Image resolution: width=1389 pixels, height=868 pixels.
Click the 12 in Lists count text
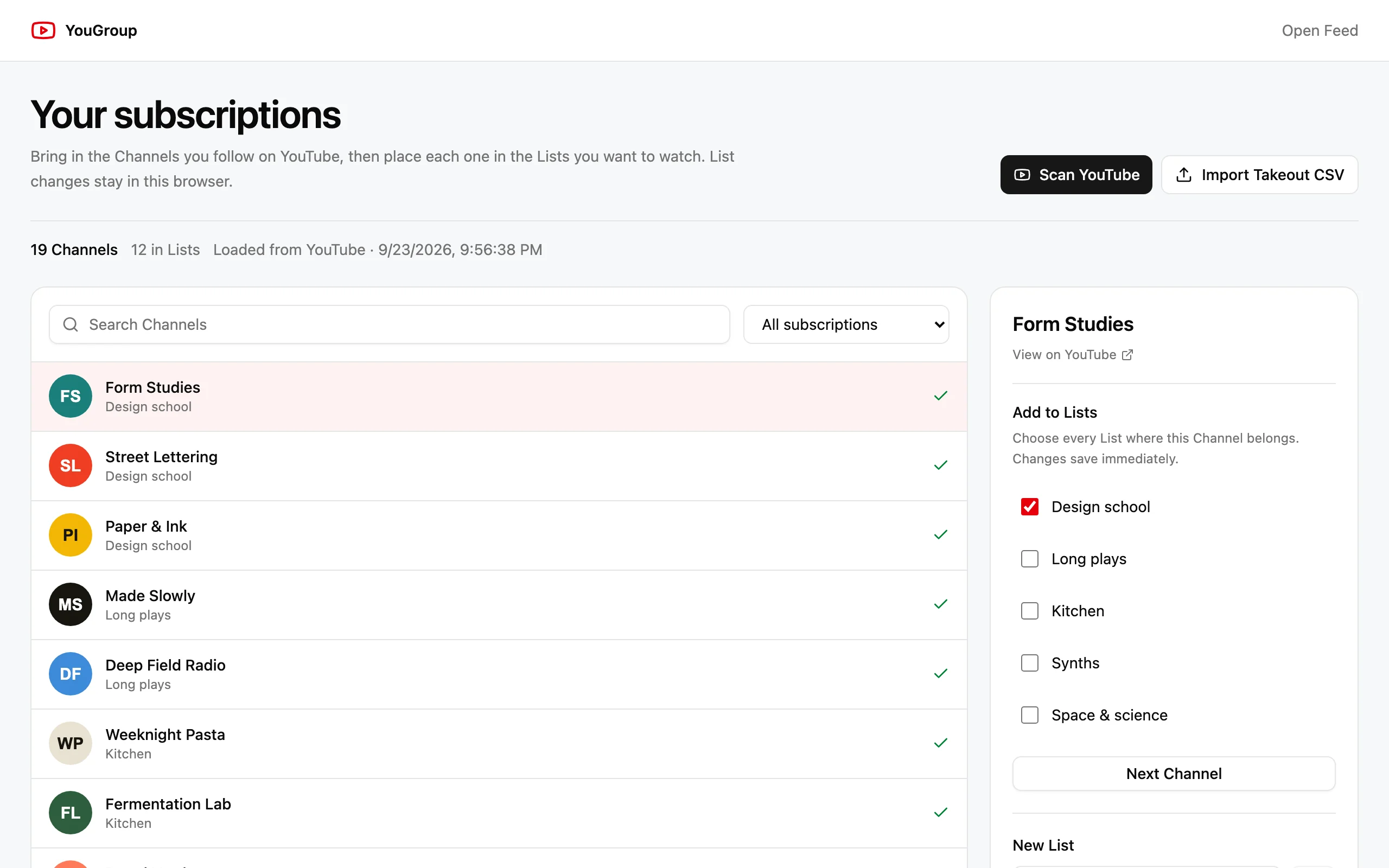(165, 250)
